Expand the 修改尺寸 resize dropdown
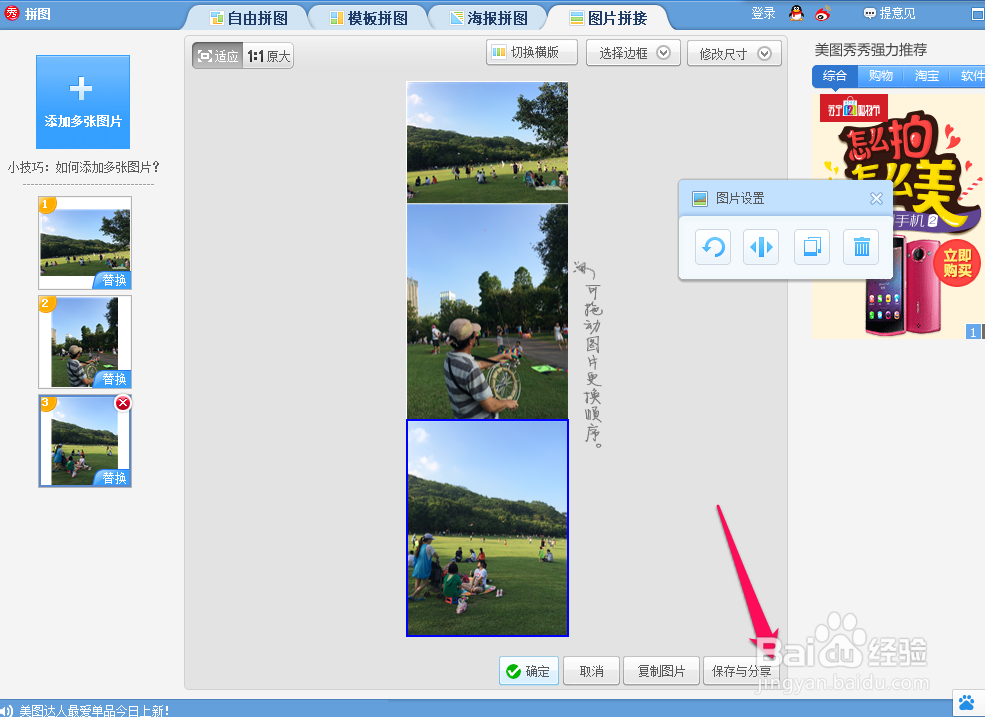Screen dimensions: 985x717 coord(734,52)
